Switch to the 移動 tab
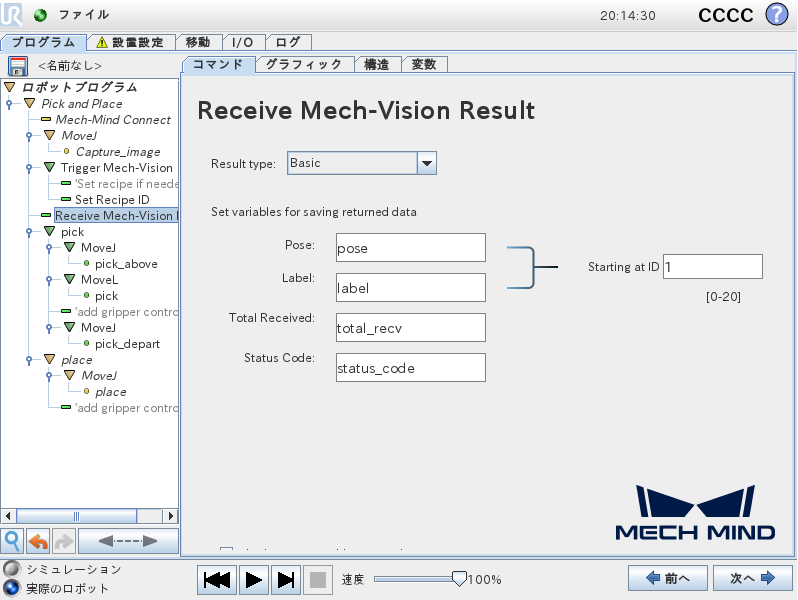The image size is (798, 600). tap(198, 42)
